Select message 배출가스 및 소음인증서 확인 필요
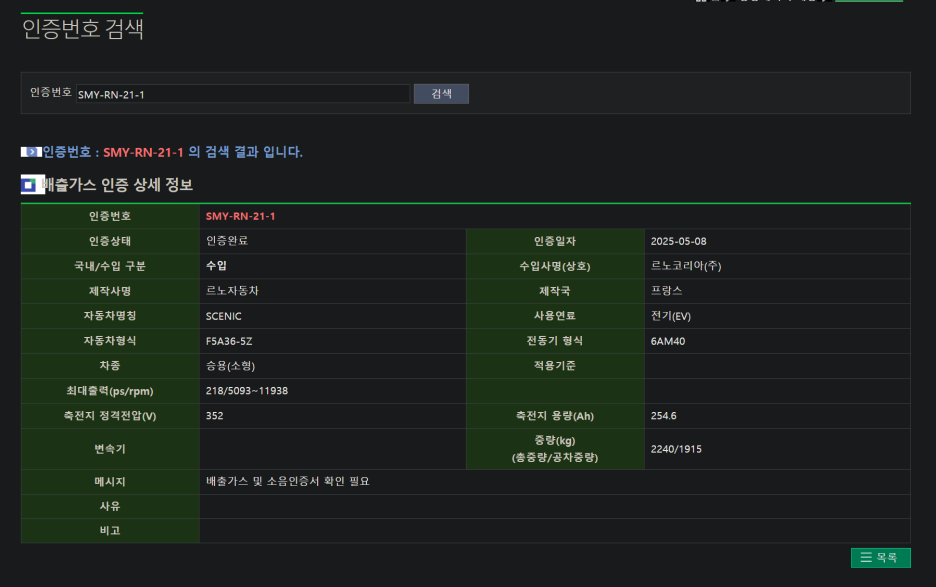 (x=288, y=481)
